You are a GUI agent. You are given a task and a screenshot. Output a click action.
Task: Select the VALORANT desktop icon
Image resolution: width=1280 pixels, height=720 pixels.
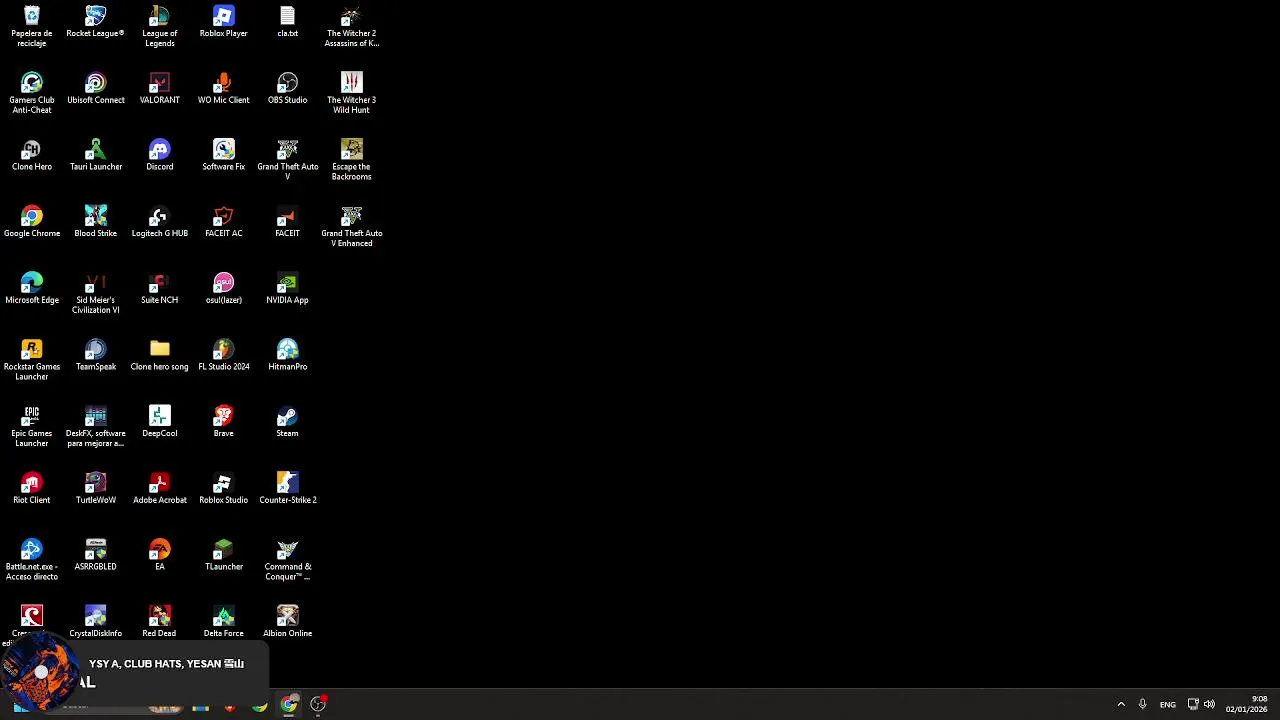[x=160, y=89]
